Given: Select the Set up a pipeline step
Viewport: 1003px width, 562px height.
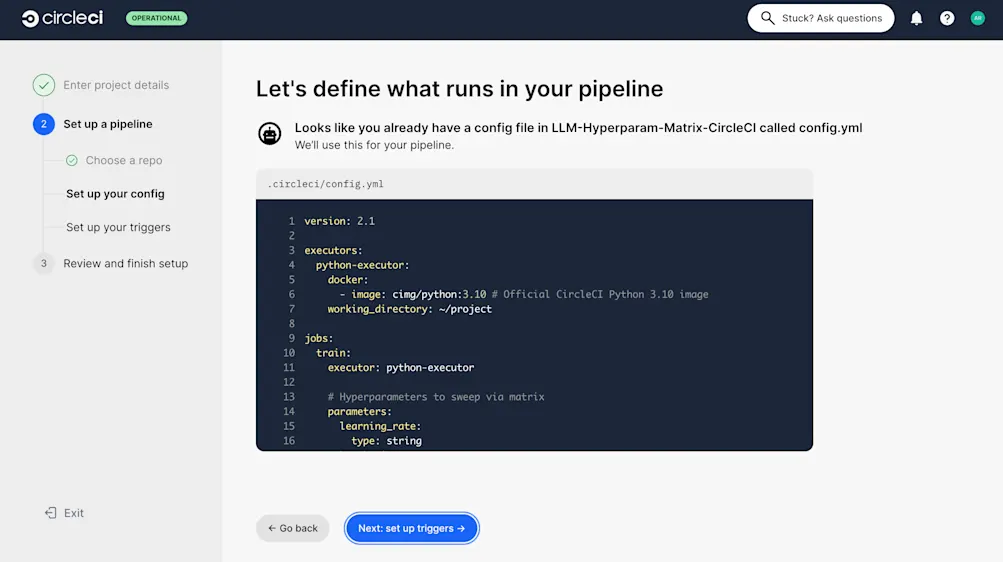Looking at the screenshot, I should [x=107, y=124].
